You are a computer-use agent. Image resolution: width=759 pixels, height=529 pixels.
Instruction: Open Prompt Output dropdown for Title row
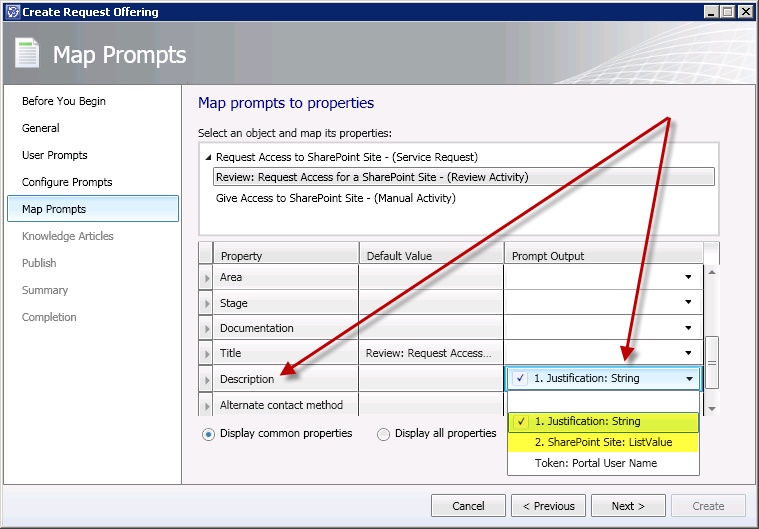(688, 353)
